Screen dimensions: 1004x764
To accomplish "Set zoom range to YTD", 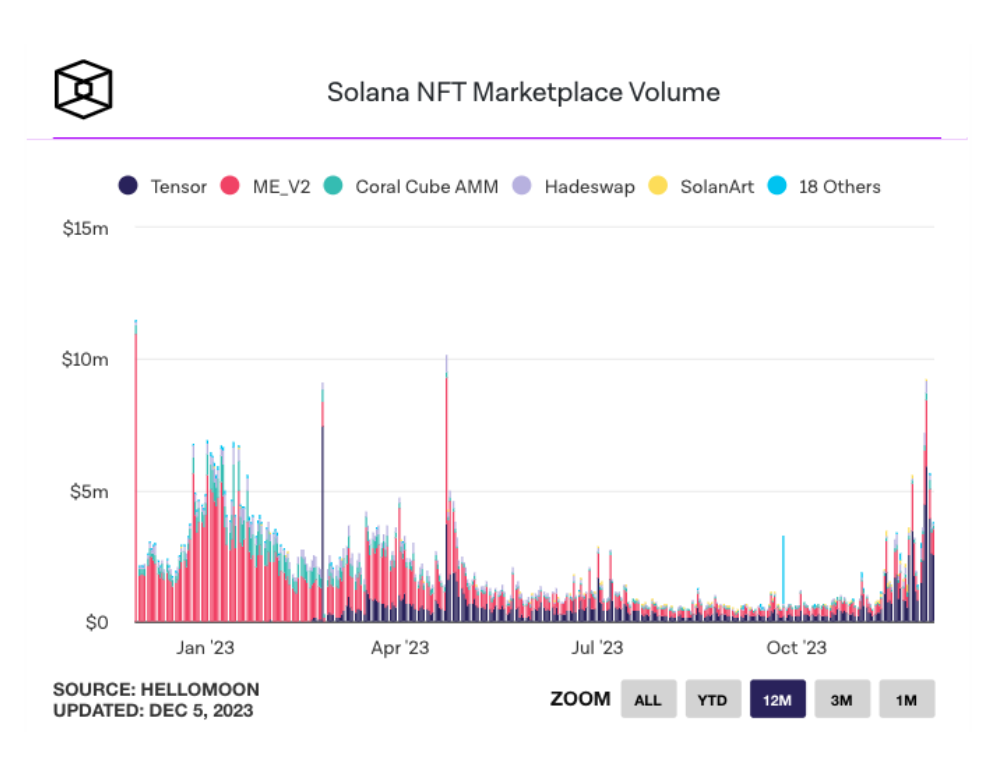I will point(713,699).
